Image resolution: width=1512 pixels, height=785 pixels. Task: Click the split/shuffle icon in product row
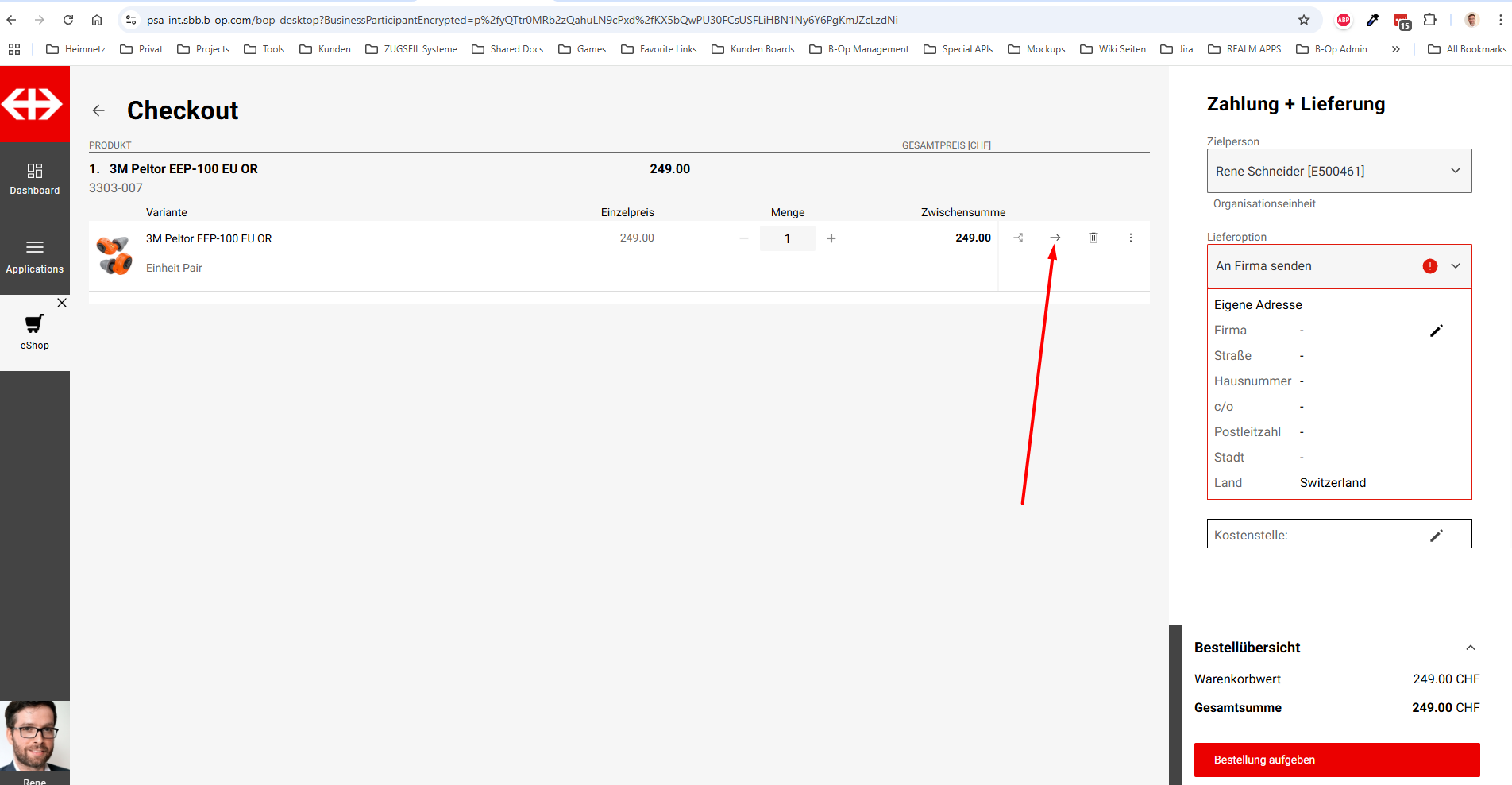tap(1018, 238)
